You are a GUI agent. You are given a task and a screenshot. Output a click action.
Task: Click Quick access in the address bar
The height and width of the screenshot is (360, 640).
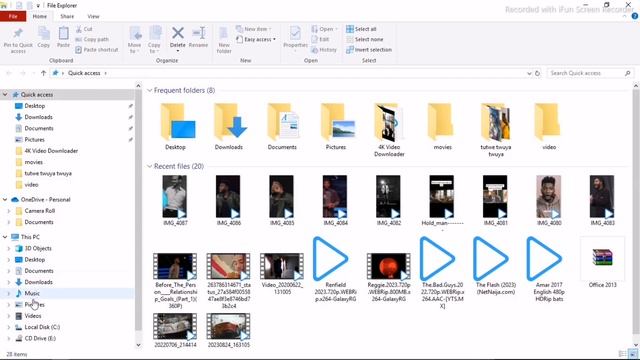tap(84, 73)
